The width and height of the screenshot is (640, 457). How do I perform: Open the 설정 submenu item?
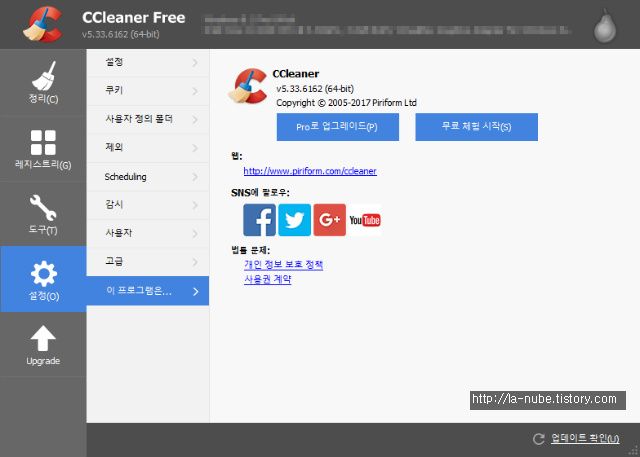point(148,63)
